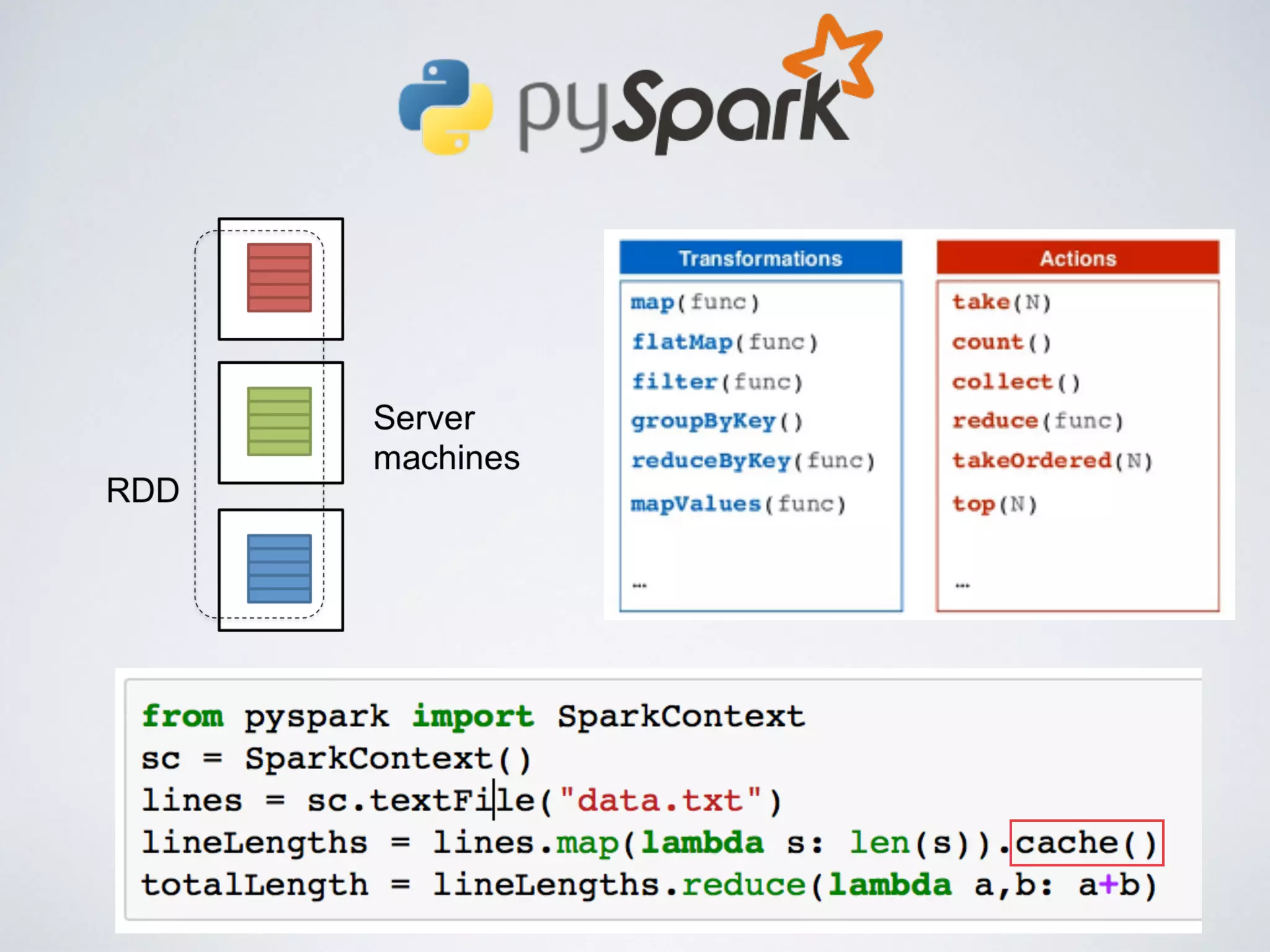Viewport: 1270px width, 952px height.
Task: Click the RDD label text
Action: coord(143,491)
